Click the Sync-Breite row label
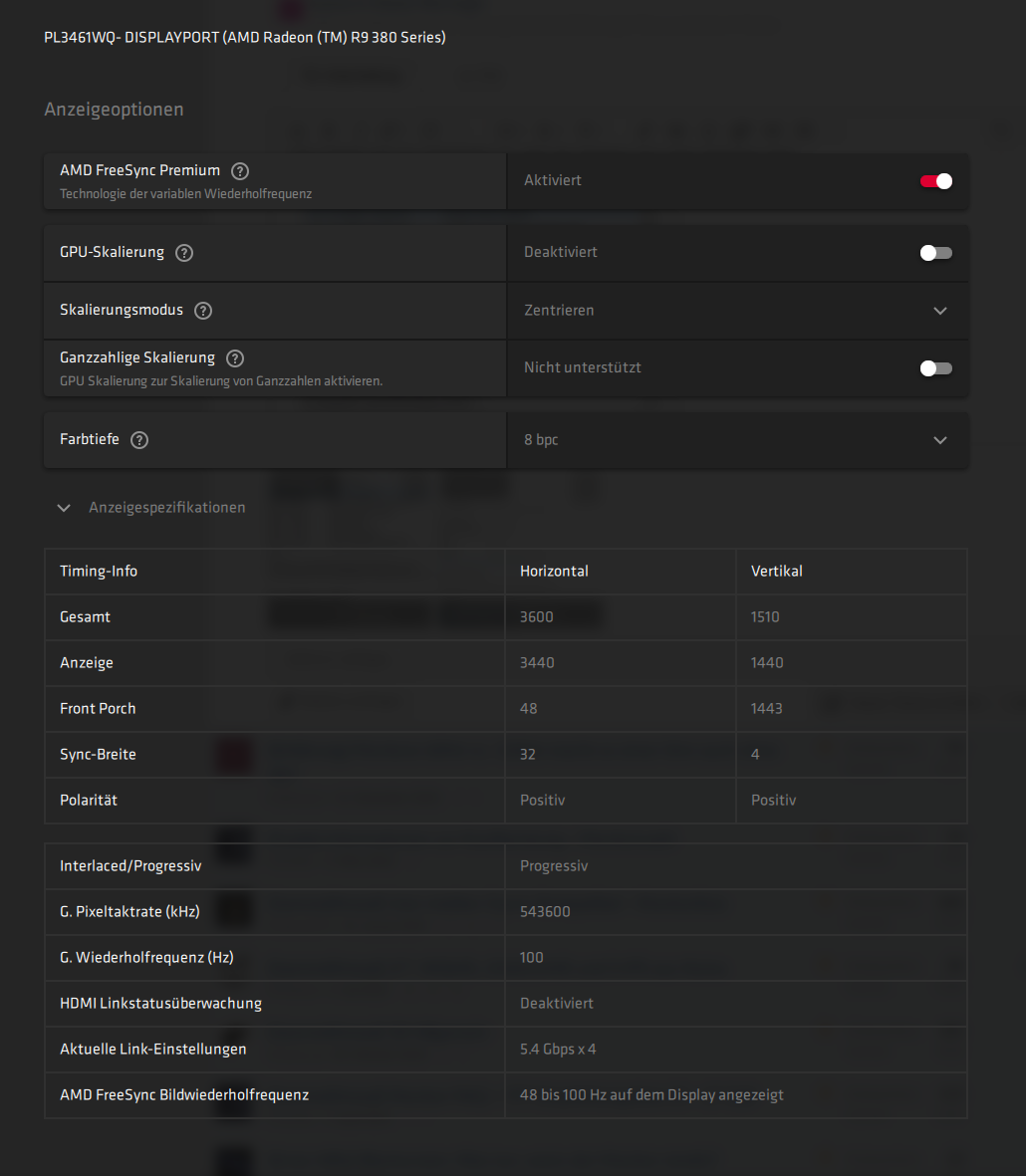1026x1176 pixels. pos(99,755)
